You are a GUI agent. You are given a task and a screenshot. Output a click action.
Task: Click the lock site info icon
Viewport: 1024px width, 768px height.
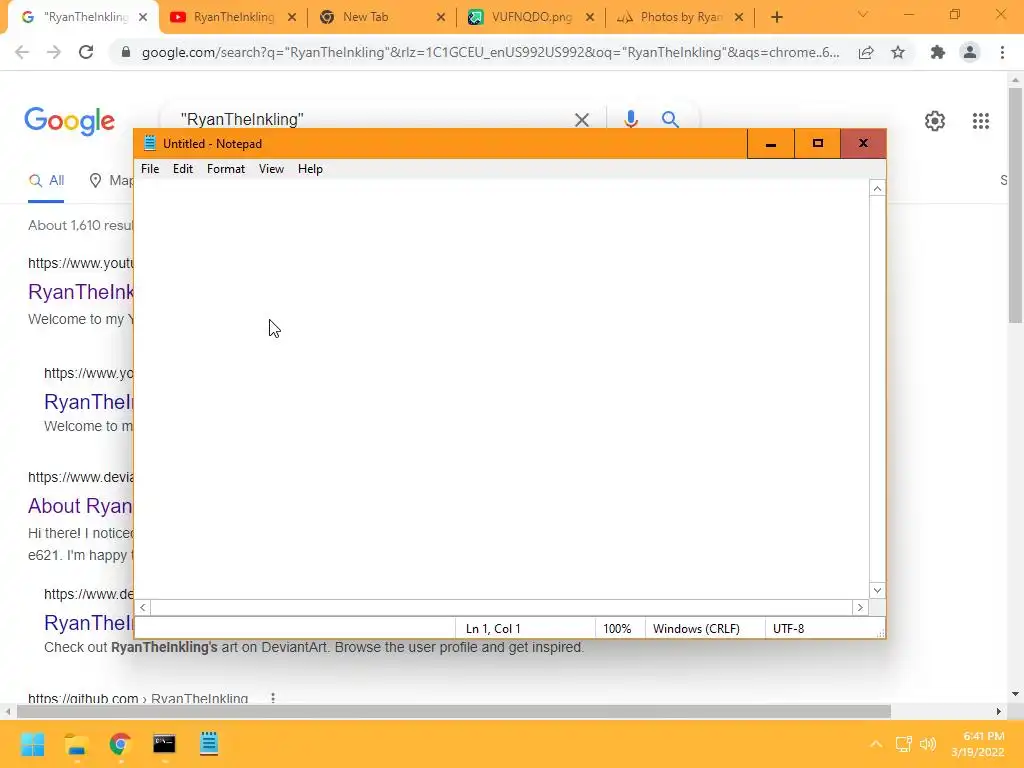[125, 52]
